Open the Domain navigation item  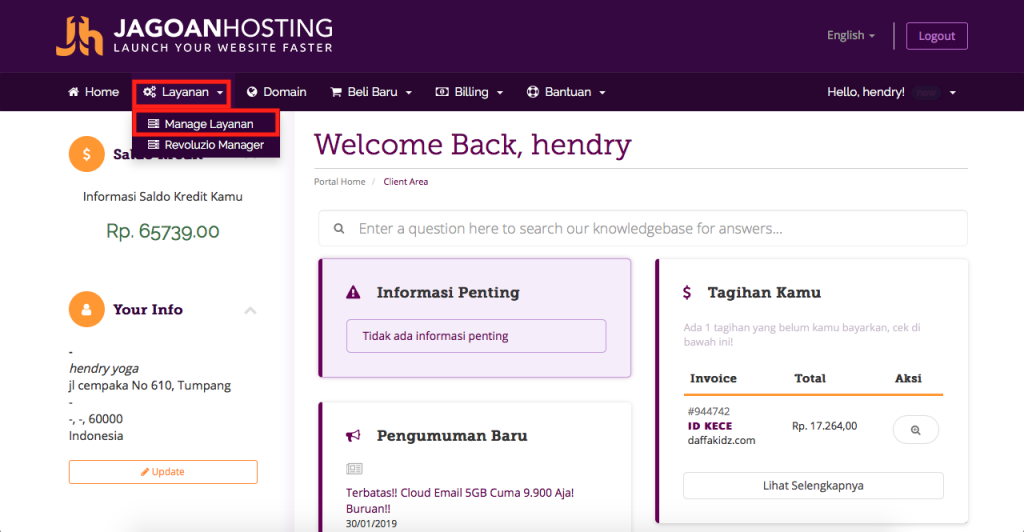[x=276, y=92]
